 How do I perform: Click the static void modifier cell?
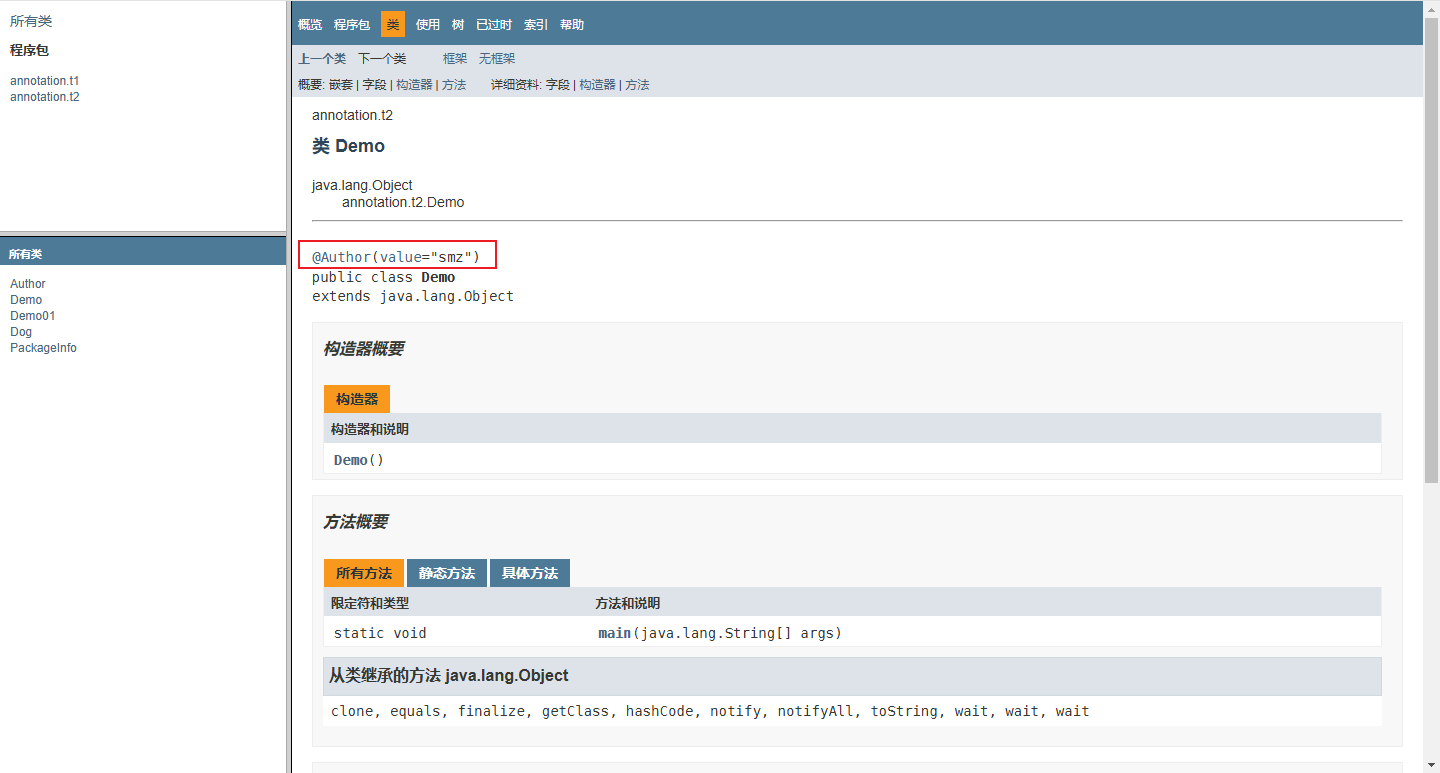coord(380,633)
